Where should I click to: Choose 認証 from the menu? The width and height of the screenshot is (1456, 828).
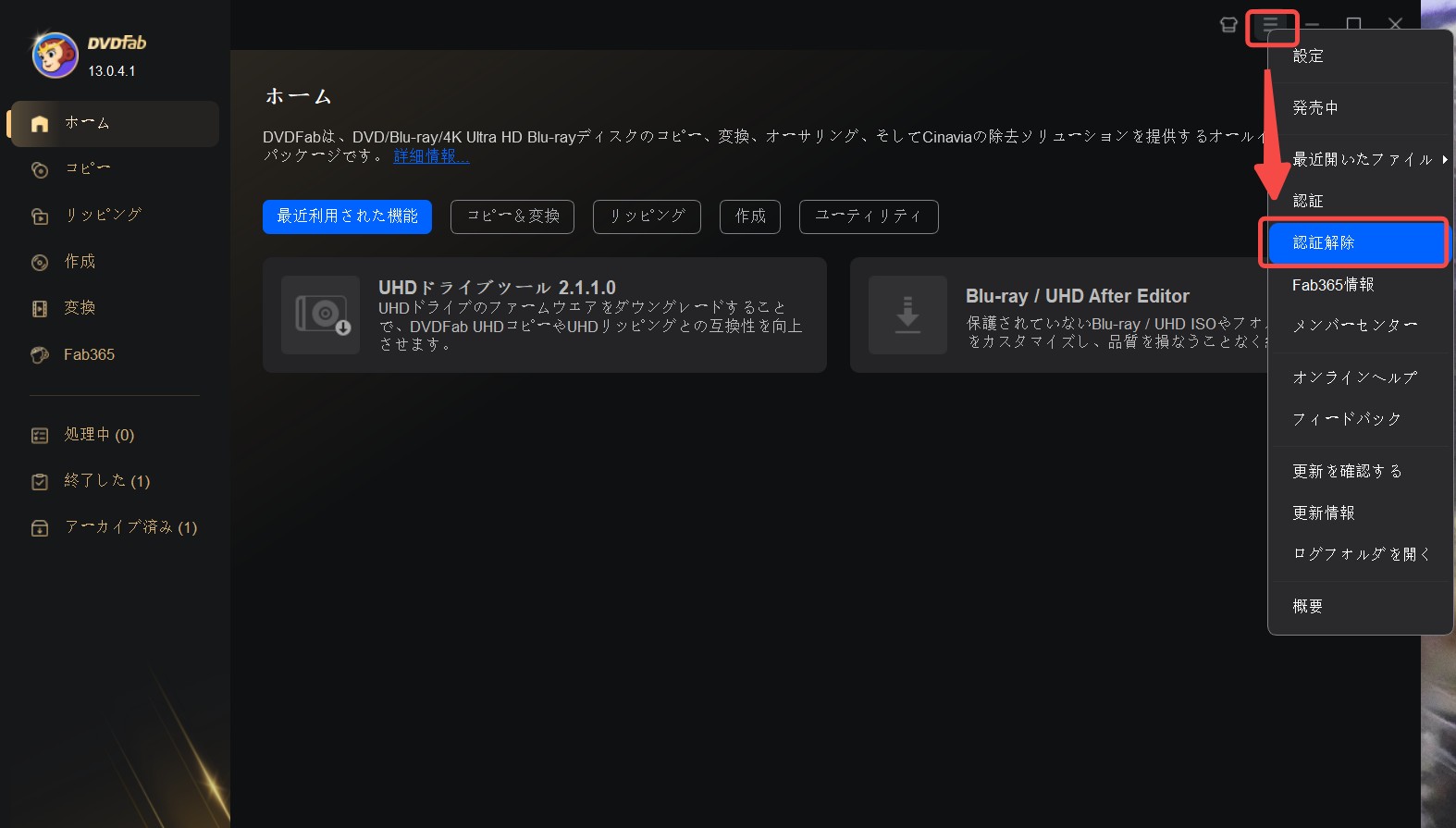click(x=1360, y=202)
